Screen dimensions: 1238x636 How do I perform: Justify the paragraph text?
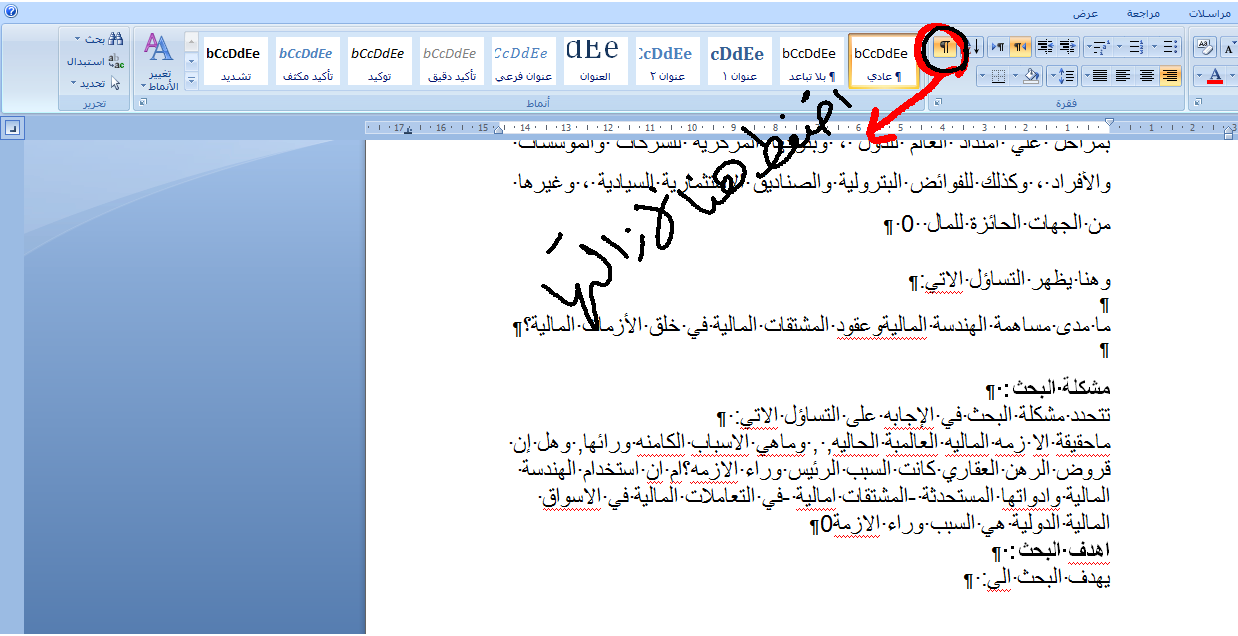tap(1101, 76)
